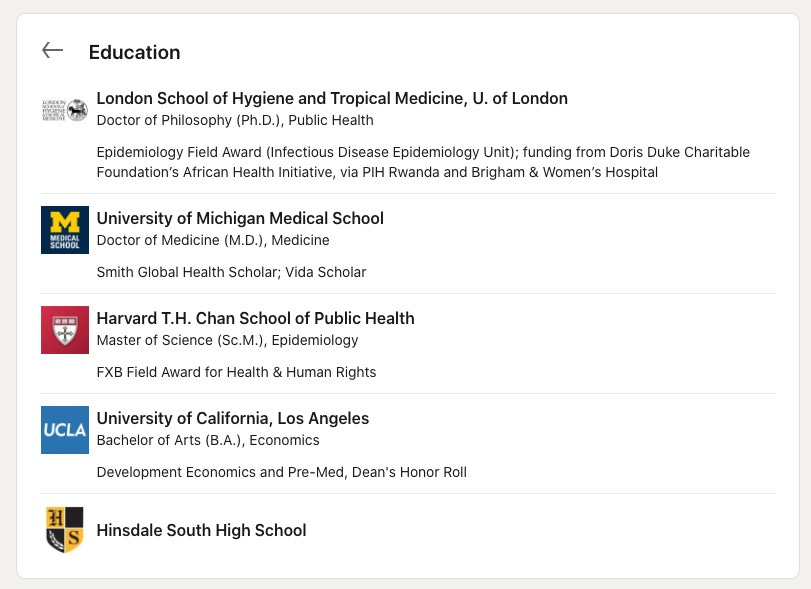Click University of Michigan Medical School logo
This screenshot has width=811, height=589.
[x=65, y=230]
